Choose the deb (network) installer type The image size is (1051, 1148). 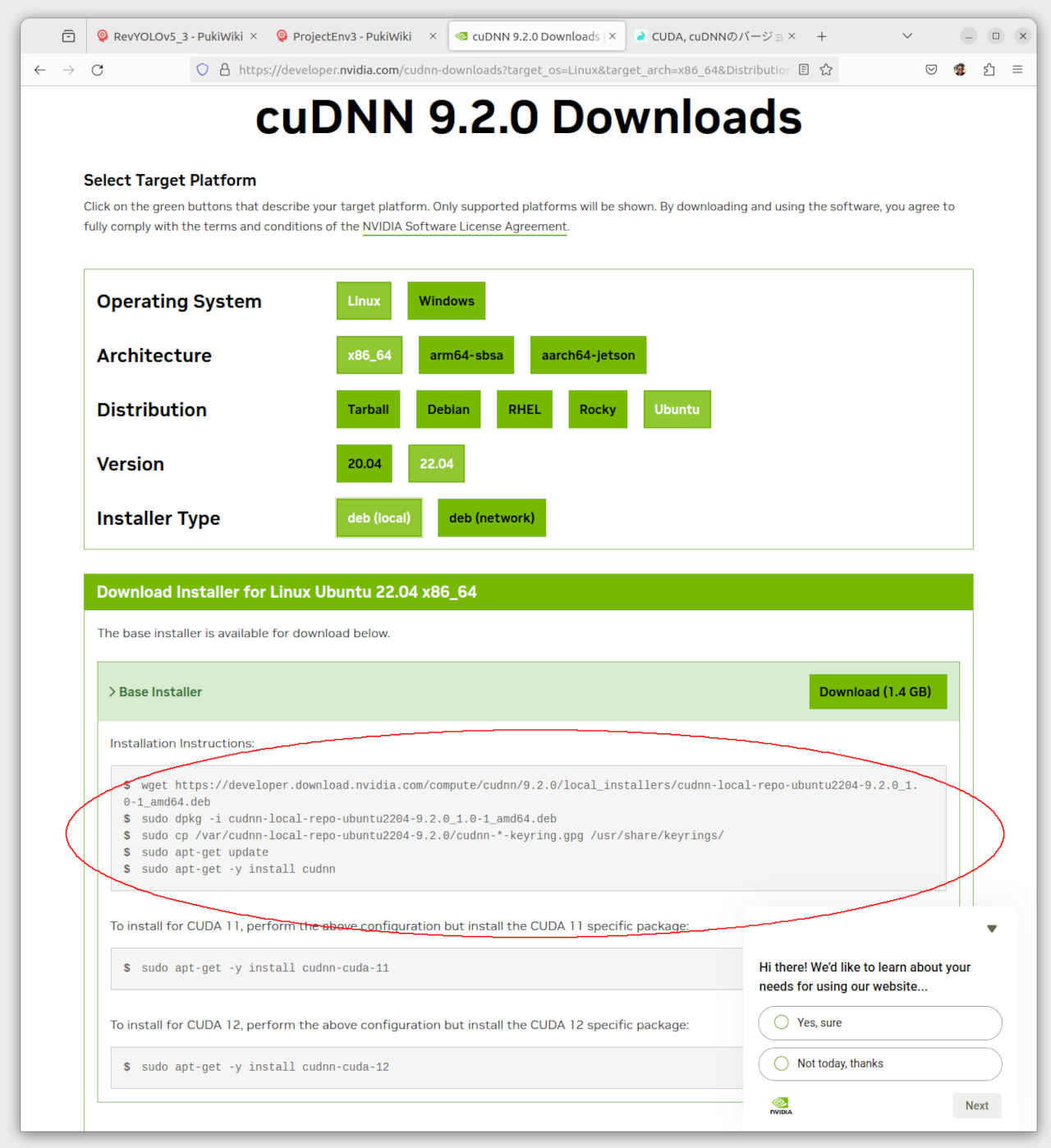[491, 518]
